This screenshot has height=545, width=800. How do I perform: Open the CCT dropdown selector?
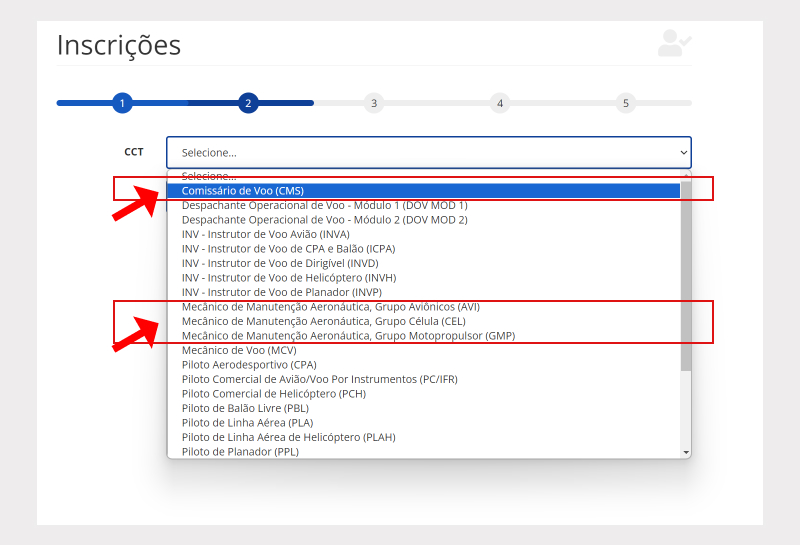point(428,152)
